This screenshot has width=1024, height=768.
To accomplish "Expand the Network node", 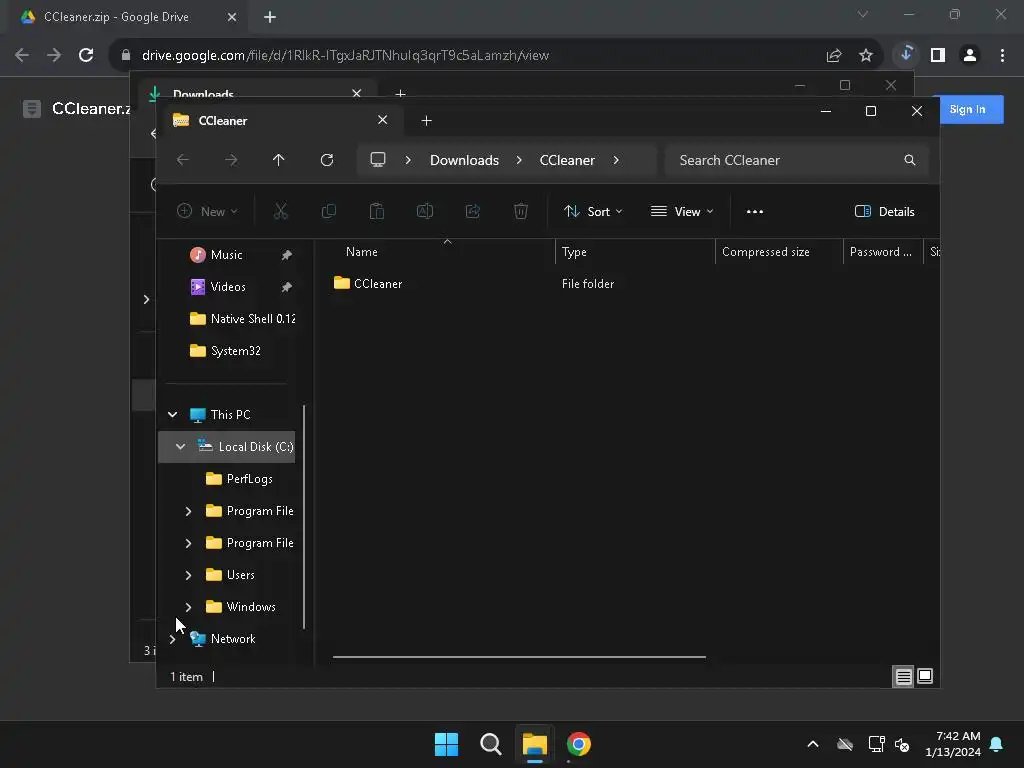I will 172,639.
